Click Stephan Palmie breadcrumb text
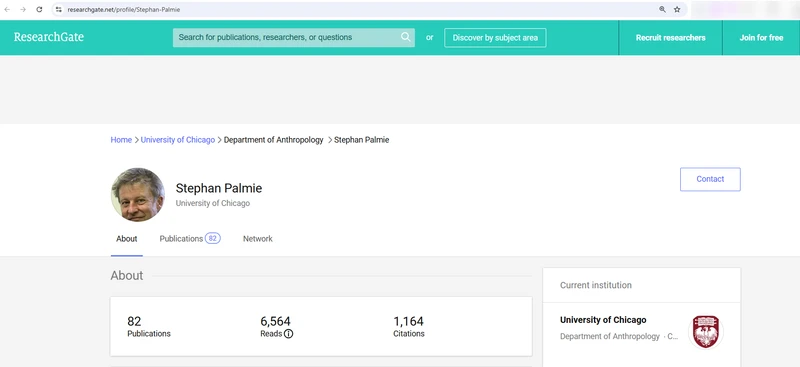This screenshot has height=367, width=800. point(361,140)
